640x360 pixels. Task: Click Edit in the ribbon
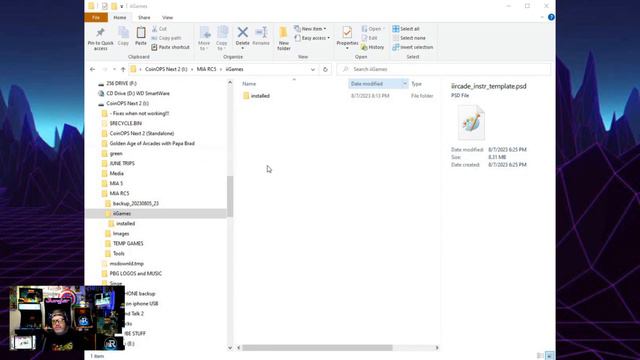pyautogui.click(x=370, y=38)
